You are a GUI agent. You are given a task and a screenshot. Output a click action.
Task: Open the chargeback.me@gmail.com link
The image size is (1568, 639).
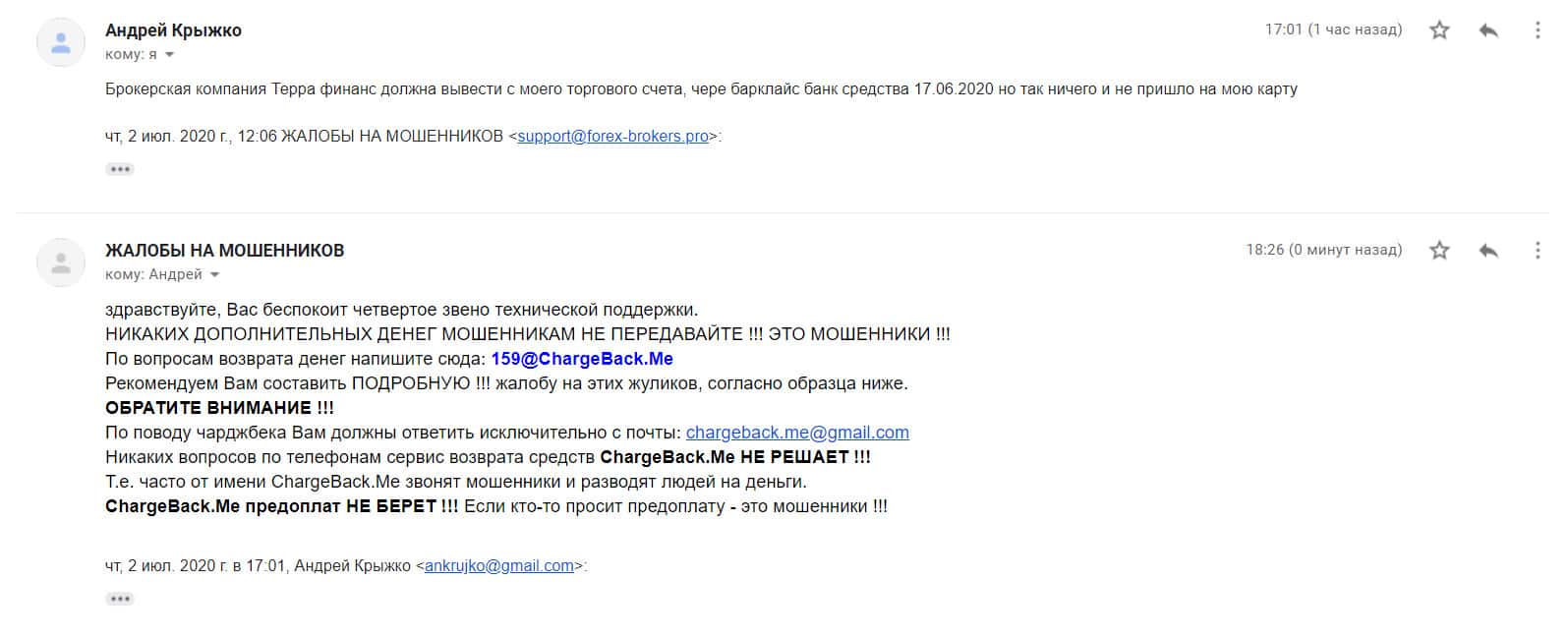(797, 433)
